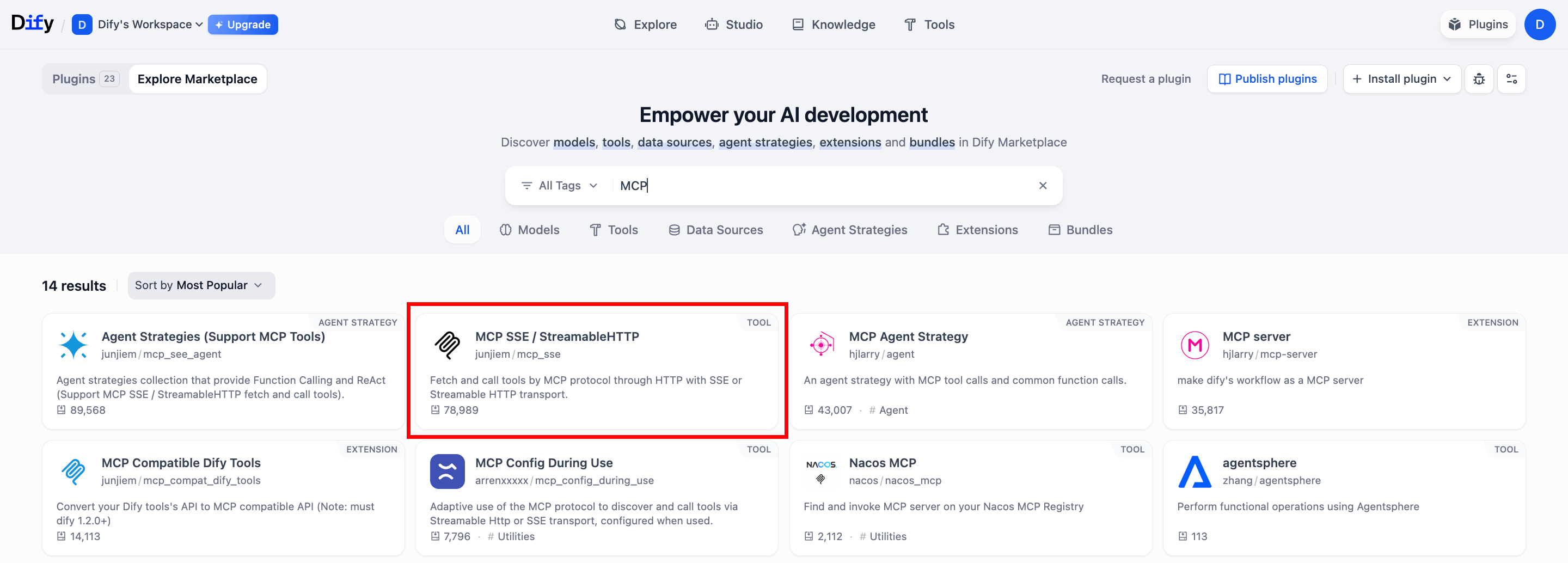The image size is (1568, 563).
Task: Open user avatar D menu
Action: pos(1539,25)
